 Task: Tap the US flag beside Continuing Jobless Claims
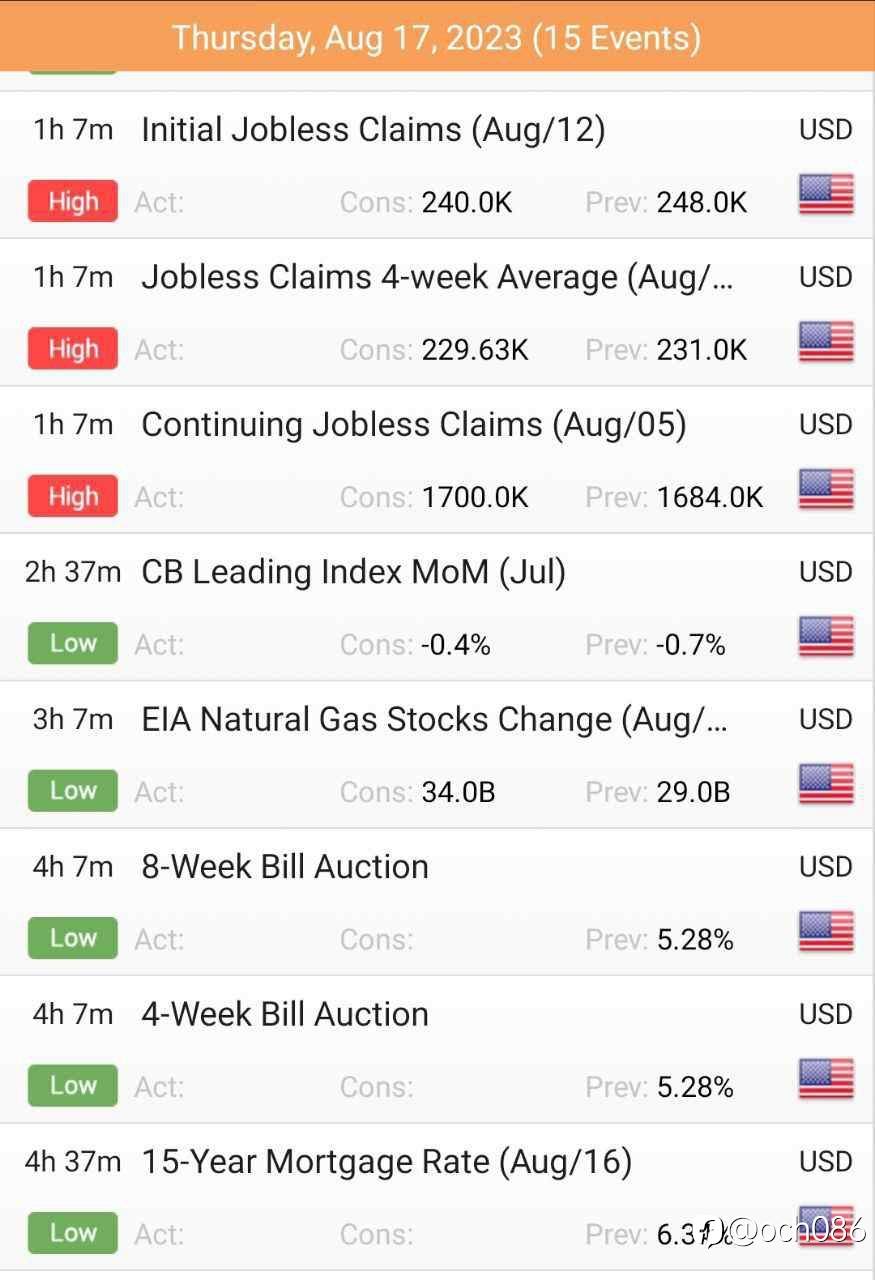[x=826, y=490]
